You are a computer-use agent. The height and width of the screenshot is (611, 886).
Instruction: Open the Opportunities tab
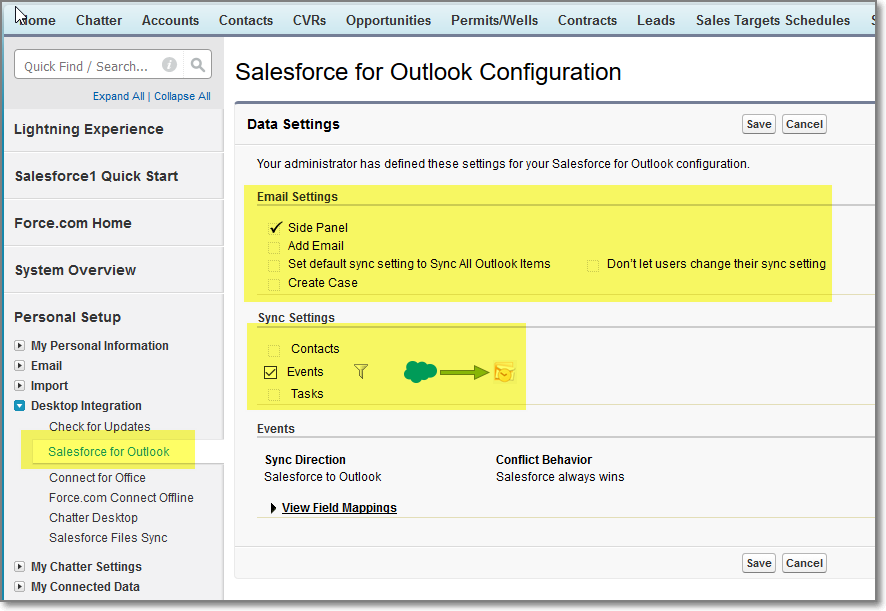point(388,20)
